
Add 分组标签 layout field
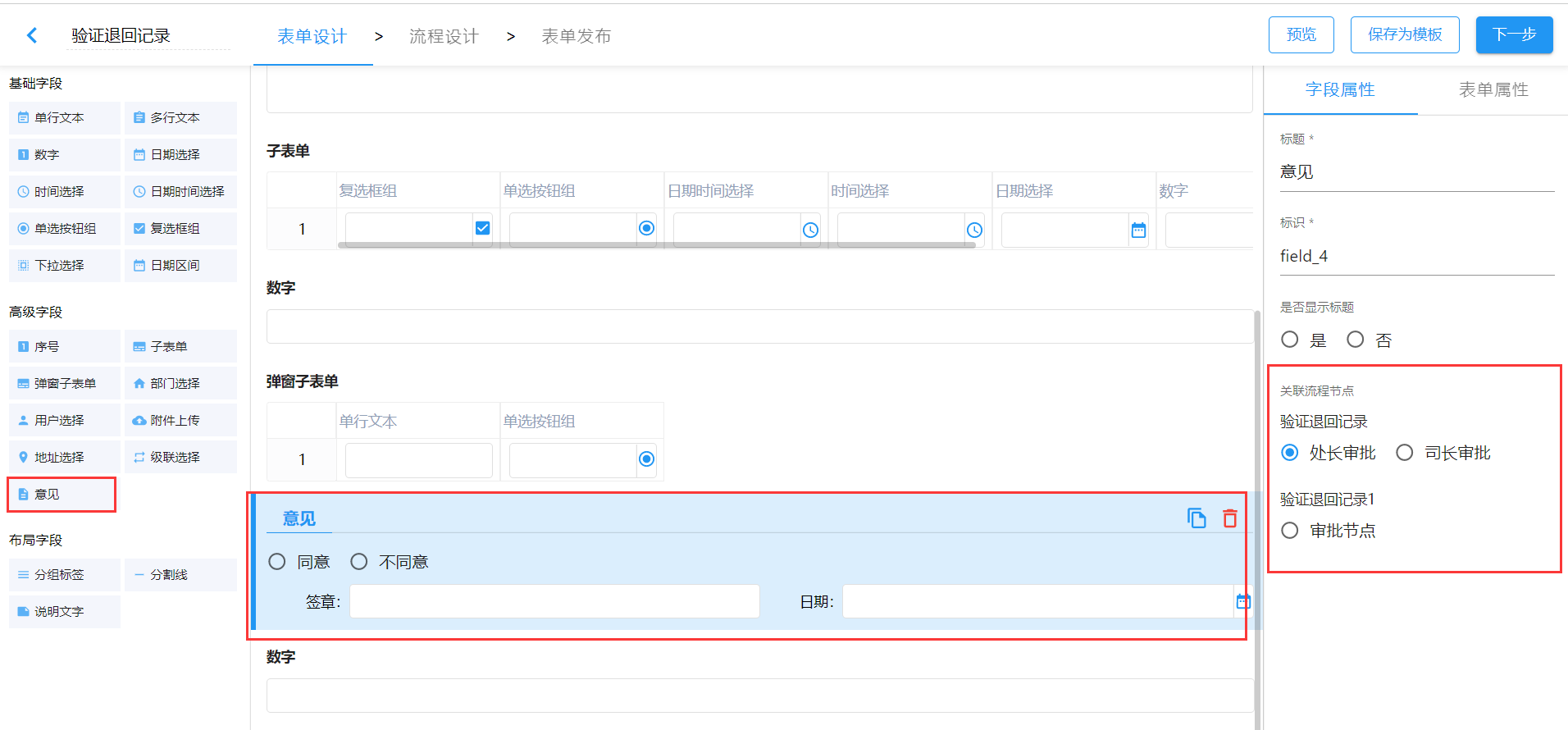tap(65, 575)
